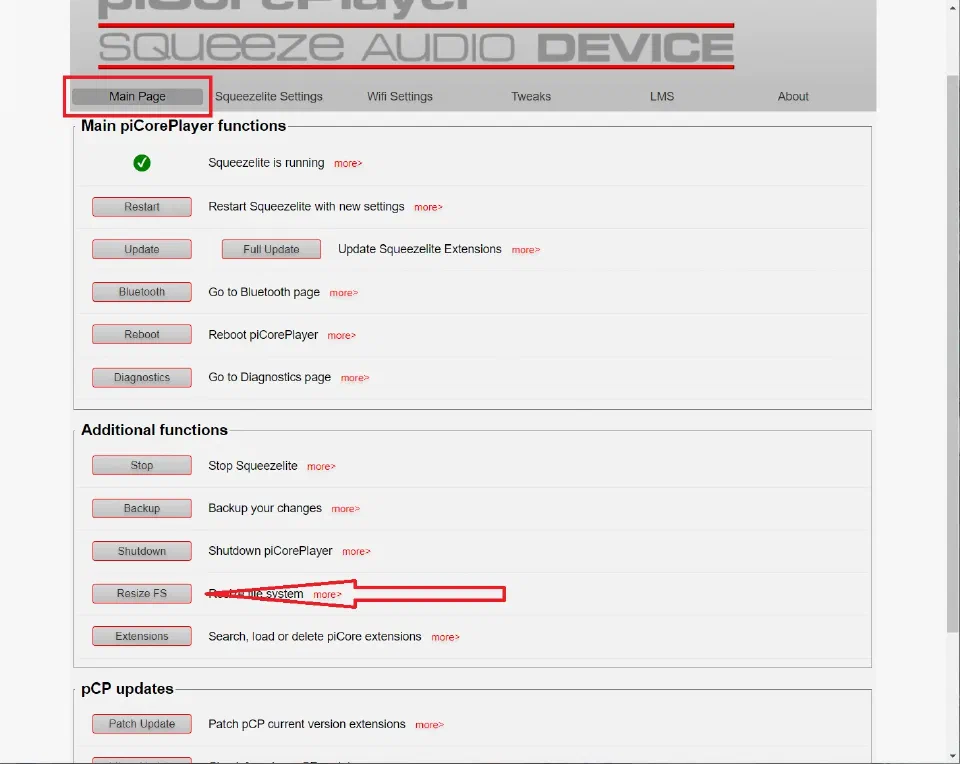This screenshot has height=764, width=960.
Task: Open the LMS tab
Action: pyautogui.click(x=662, y=96)
